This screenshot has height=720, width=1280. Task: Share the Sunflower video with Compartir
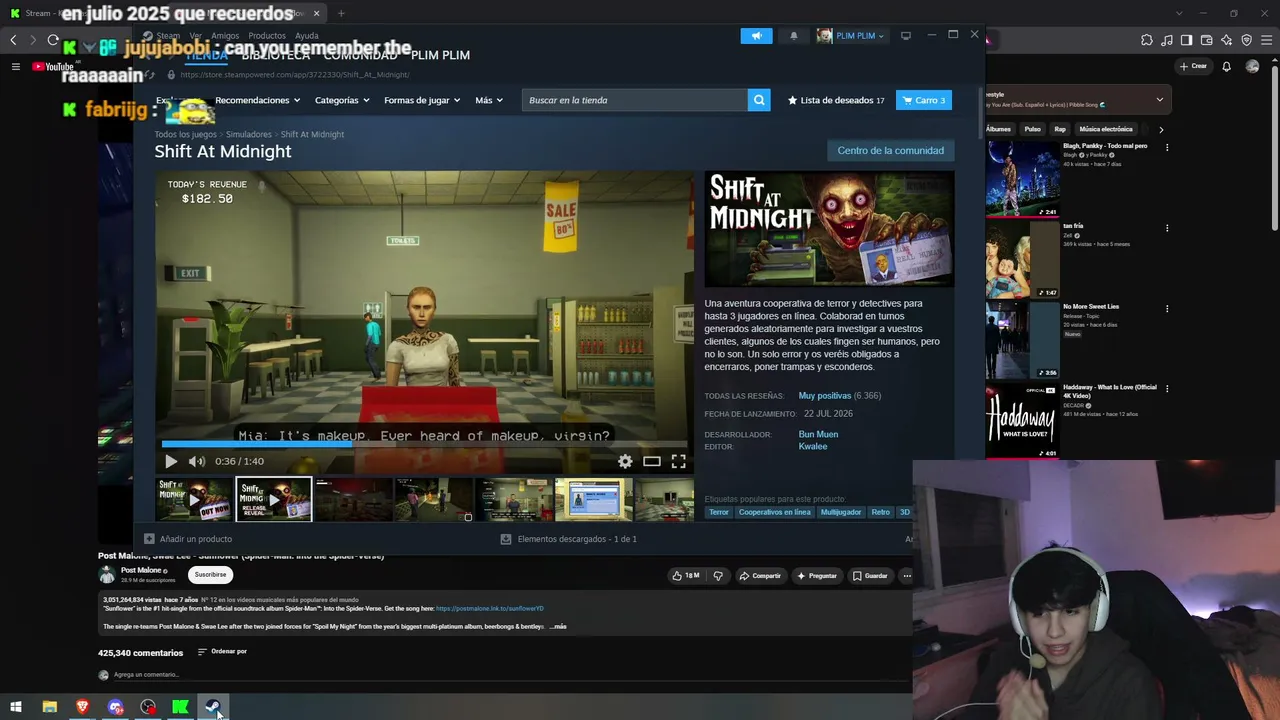(x=760, y=576)
